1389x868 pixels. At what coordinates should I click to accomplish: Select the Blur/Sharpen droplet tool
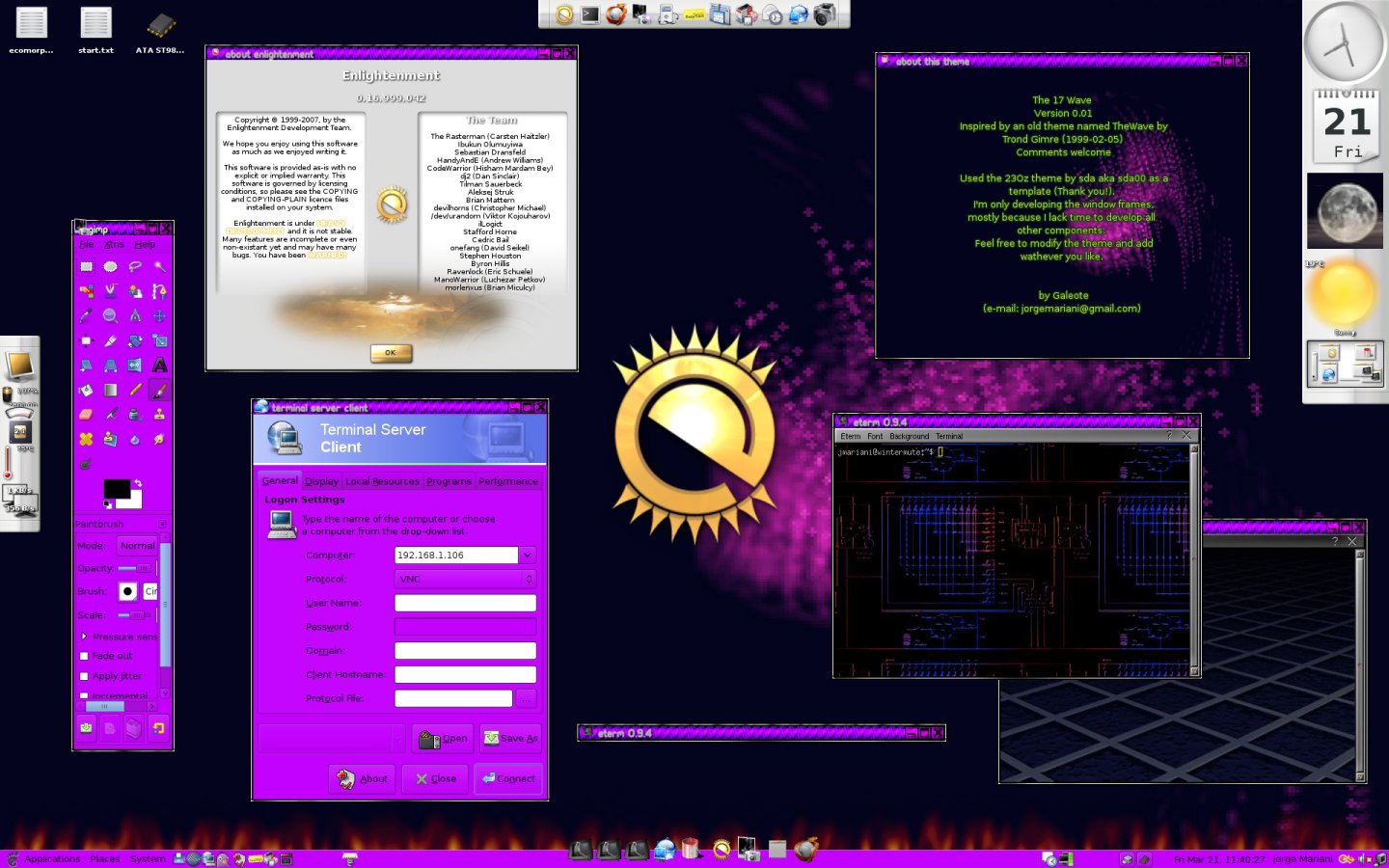pos(135,440)
